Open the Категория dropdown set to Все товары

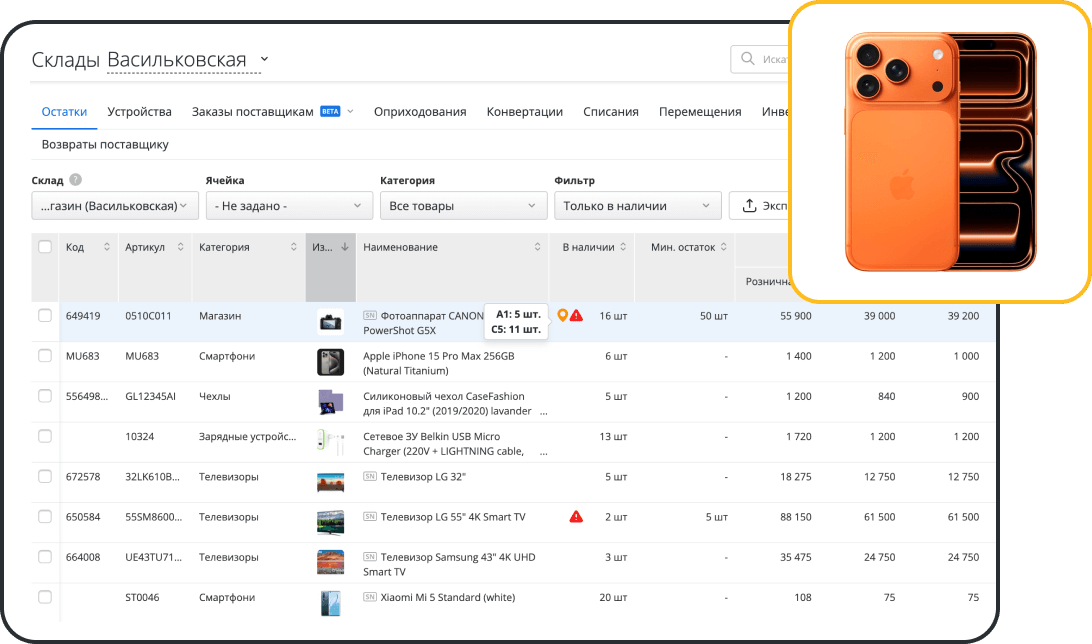pyautogui.click(x=463, y=205)
